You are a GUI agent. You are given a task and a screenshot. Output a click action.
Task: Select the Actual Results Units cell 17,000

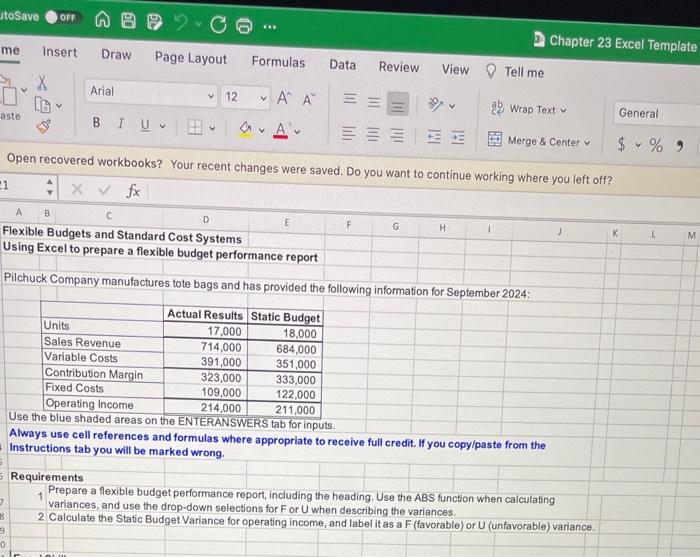(x=205, y=331)
